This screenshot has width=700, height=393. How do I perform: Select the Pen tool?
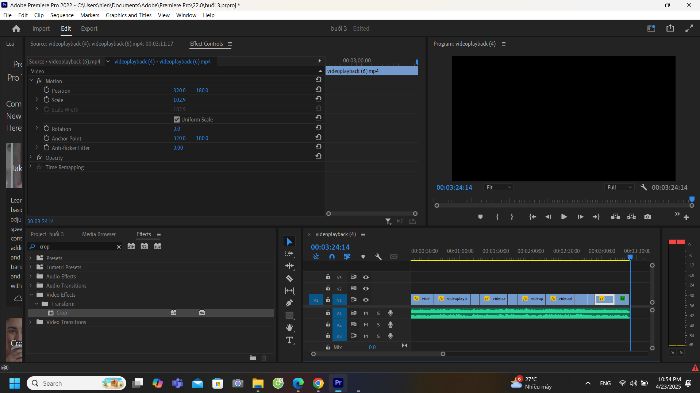(289, 303)
